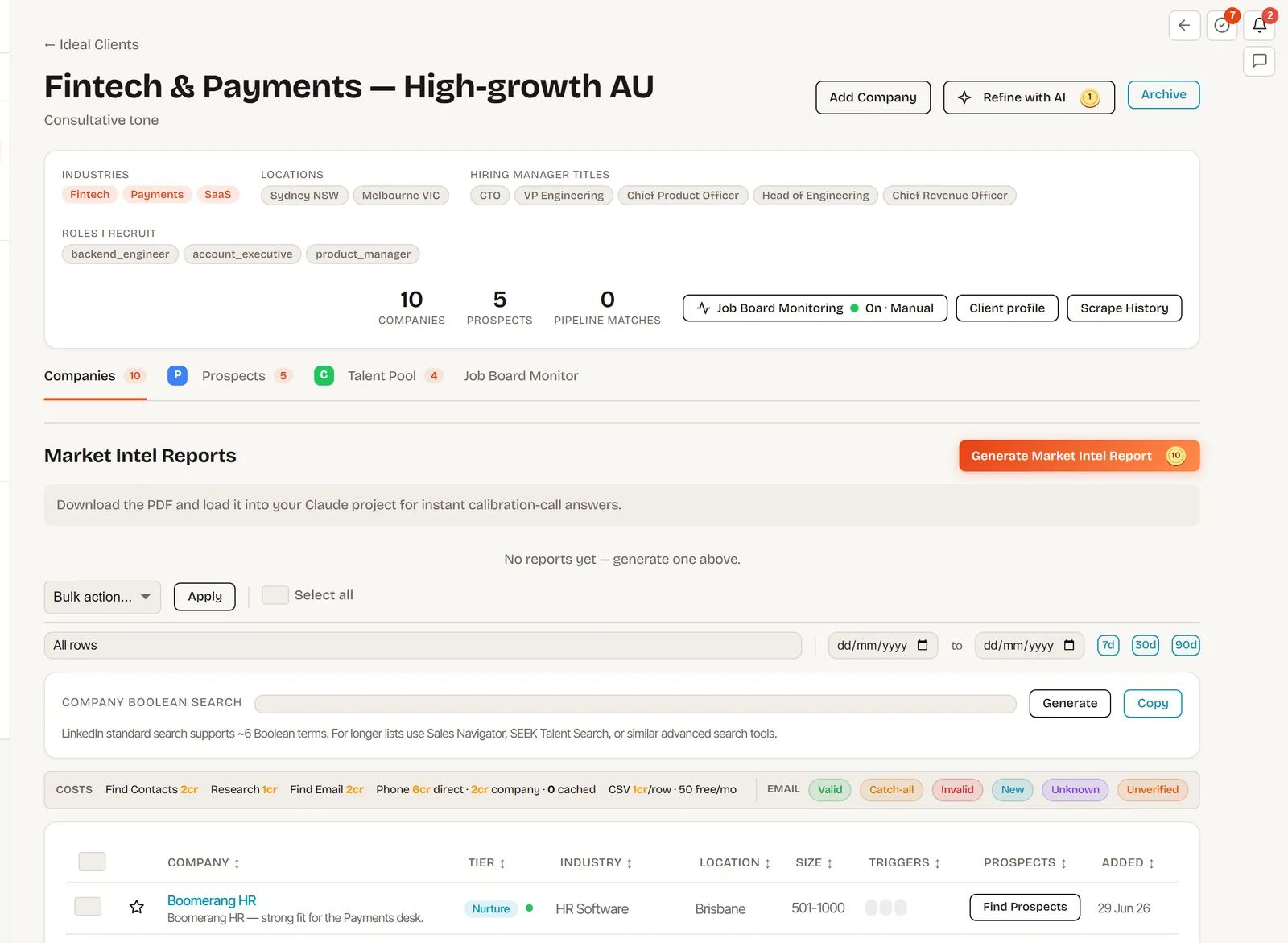Toggle the Unverified email filter

tap(1152, 790)
